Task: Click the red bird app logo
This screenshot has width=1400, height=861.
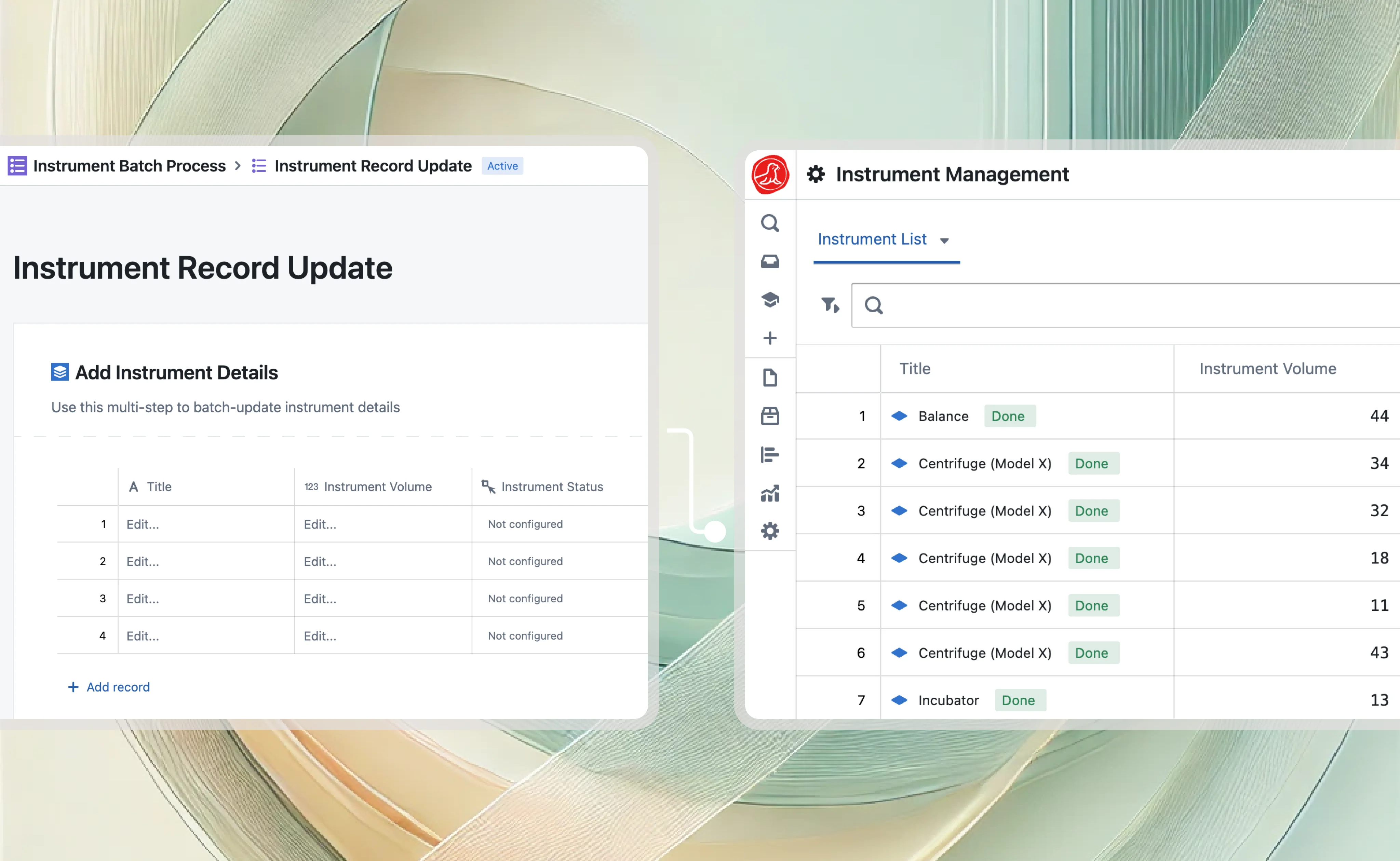Action: 770,175
